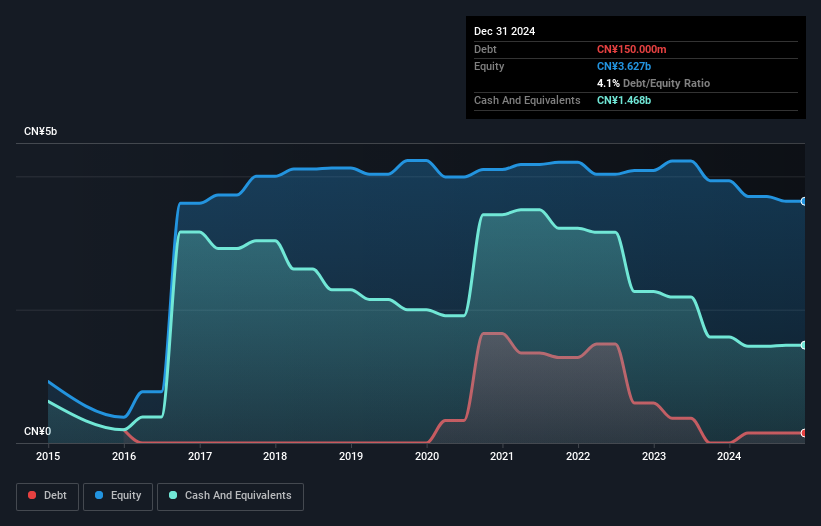The width and height of the screenshot is (821, 526).
Task: Click the red Debt endpoint marker
Action: tap(804, 433)
